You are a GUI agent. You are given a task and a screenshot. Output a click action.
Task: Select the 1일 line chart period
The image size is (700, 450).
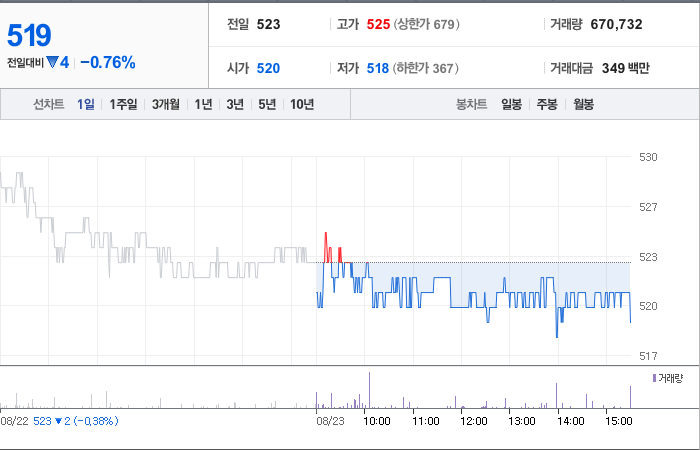click(86, 104)
